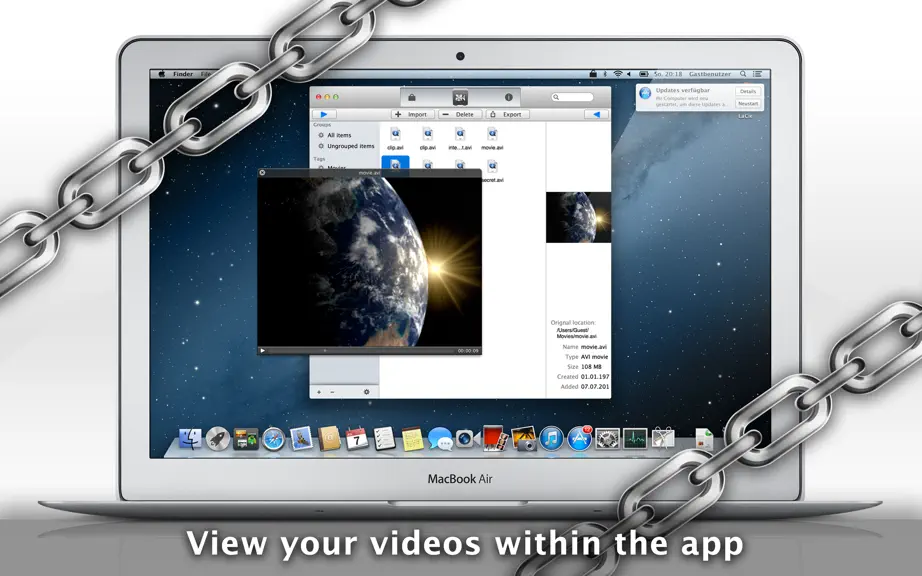
Task: Open the Finder menu
Action: [x=183, y=74]
